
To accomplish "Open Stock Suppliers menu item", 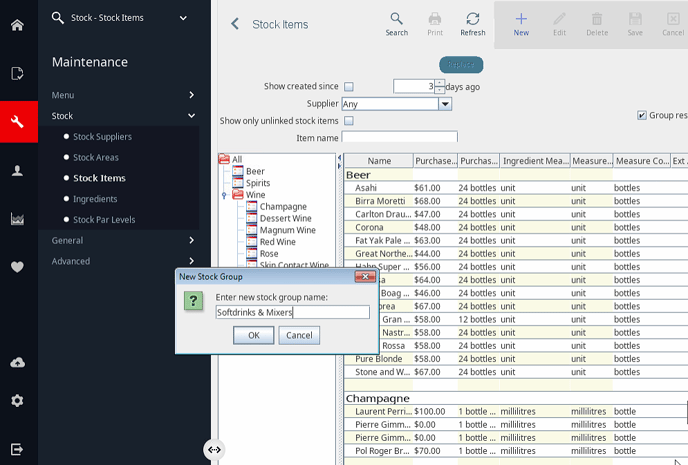I will point(102,136).
